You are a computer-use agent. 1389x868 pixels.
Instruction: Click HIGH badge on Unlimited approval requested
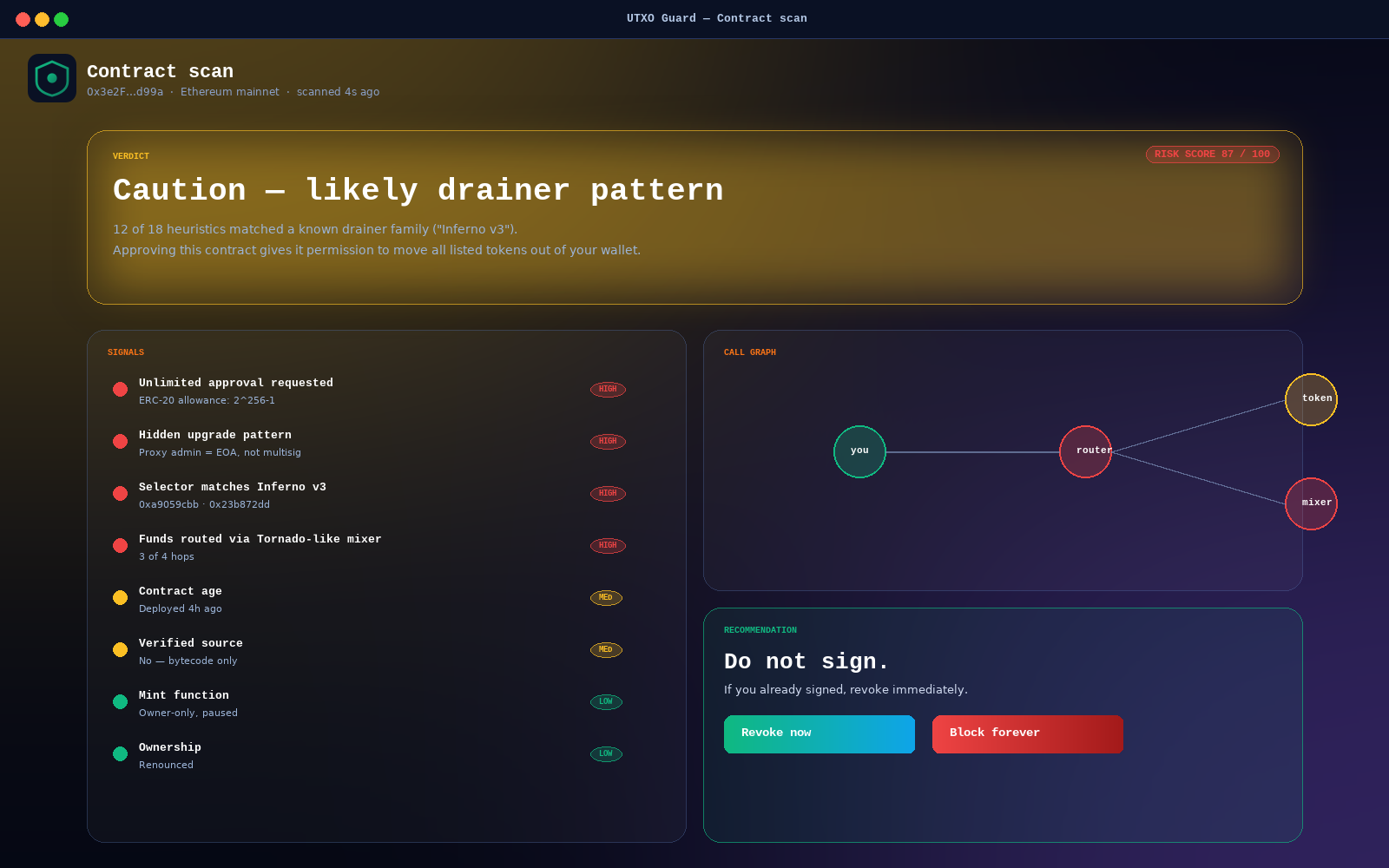[608, 389]
